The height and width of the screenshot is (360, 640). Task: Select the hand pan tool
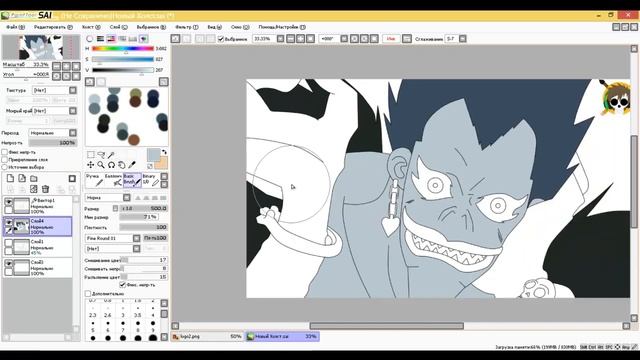[121, 165]
